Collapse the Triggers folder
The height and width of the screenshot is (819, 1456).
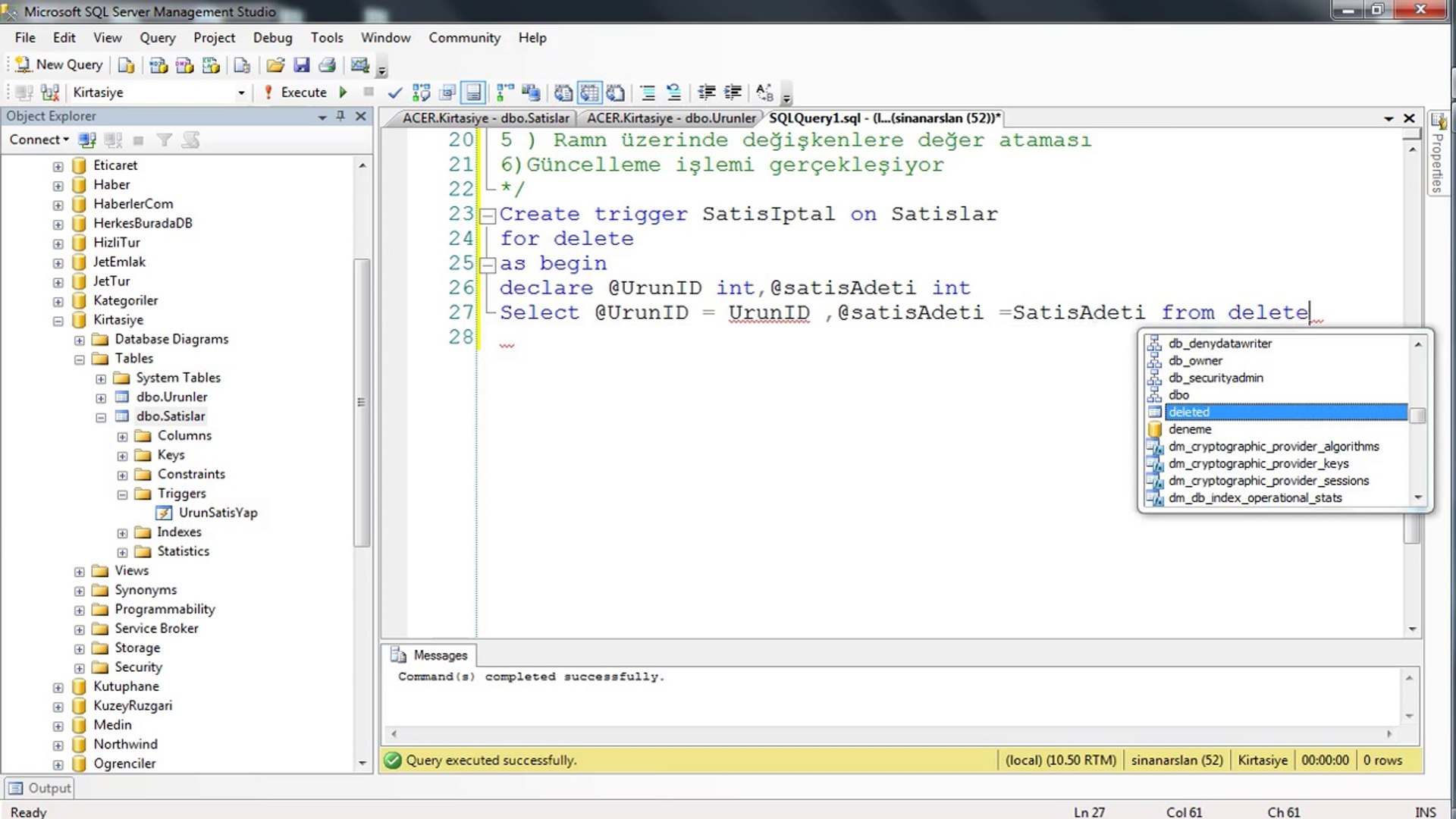(122, 494)
